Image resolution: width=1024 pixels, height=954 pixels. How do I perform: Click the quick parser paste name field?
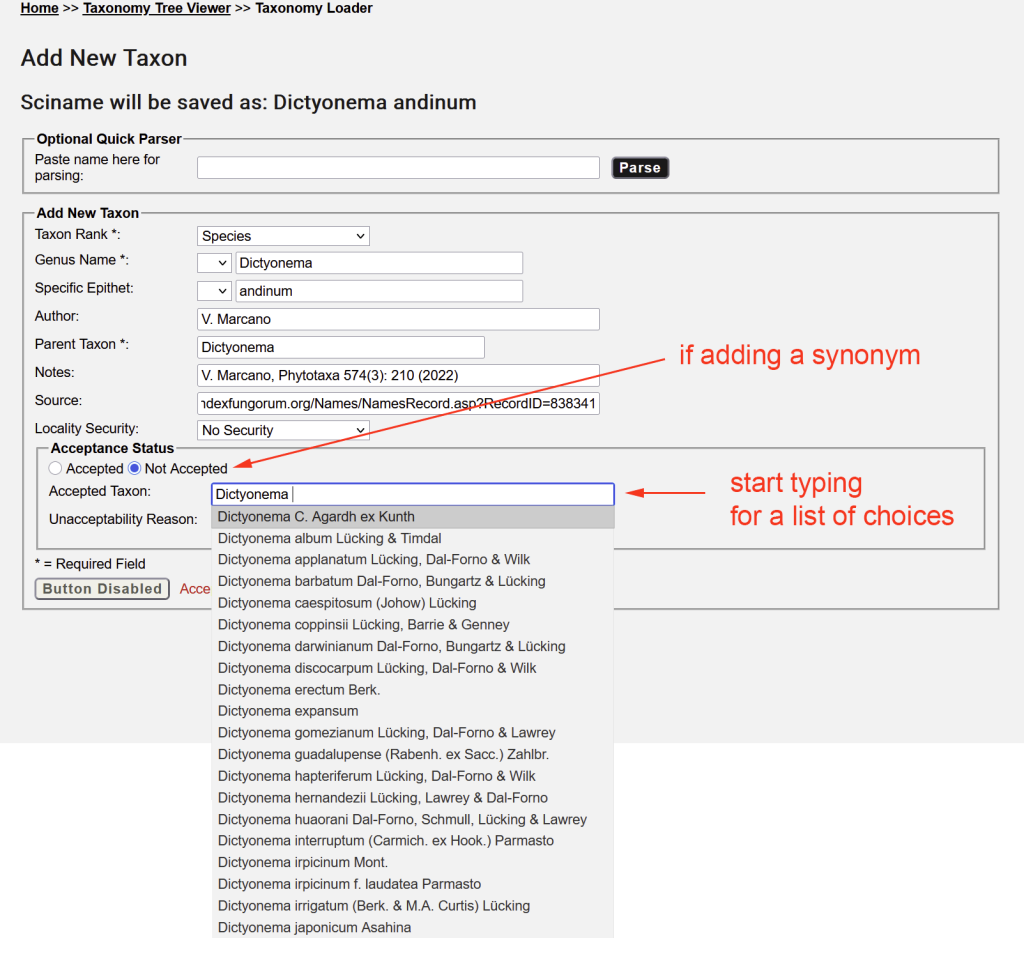click(398, 168)
